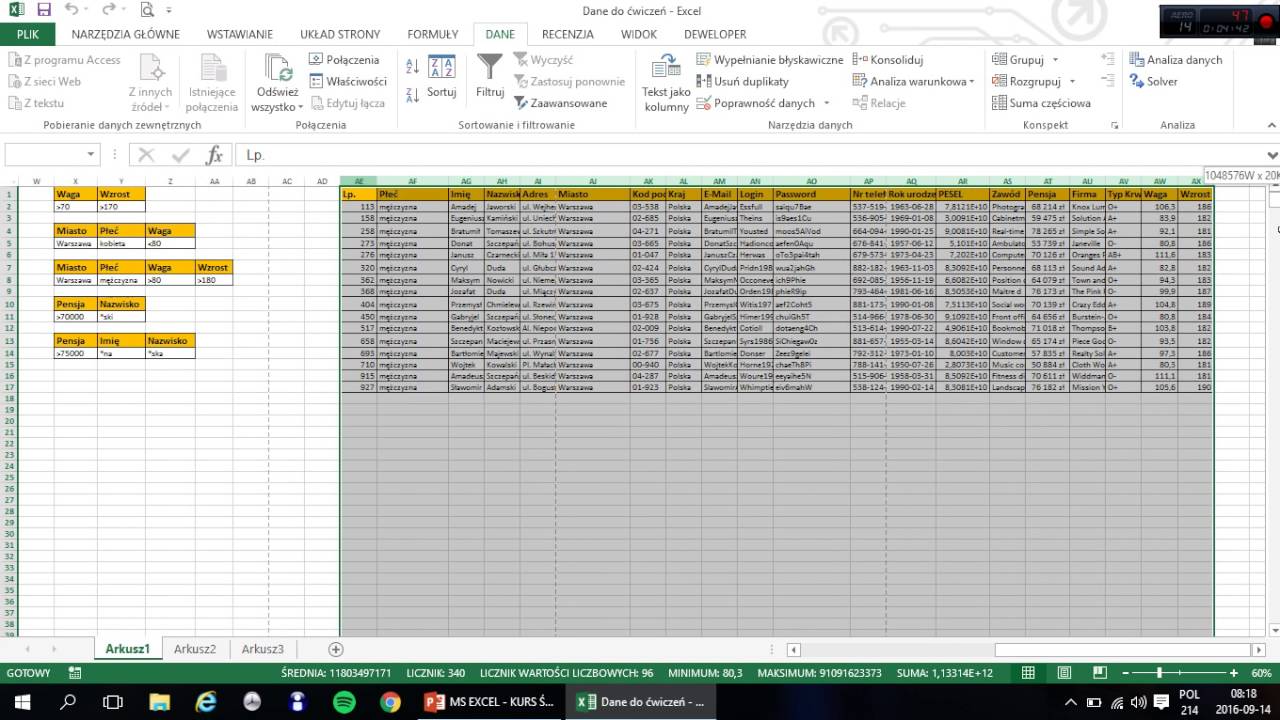Import data Z tekstu
This screenshot has width=1280, height=720.
coord(37,103)
